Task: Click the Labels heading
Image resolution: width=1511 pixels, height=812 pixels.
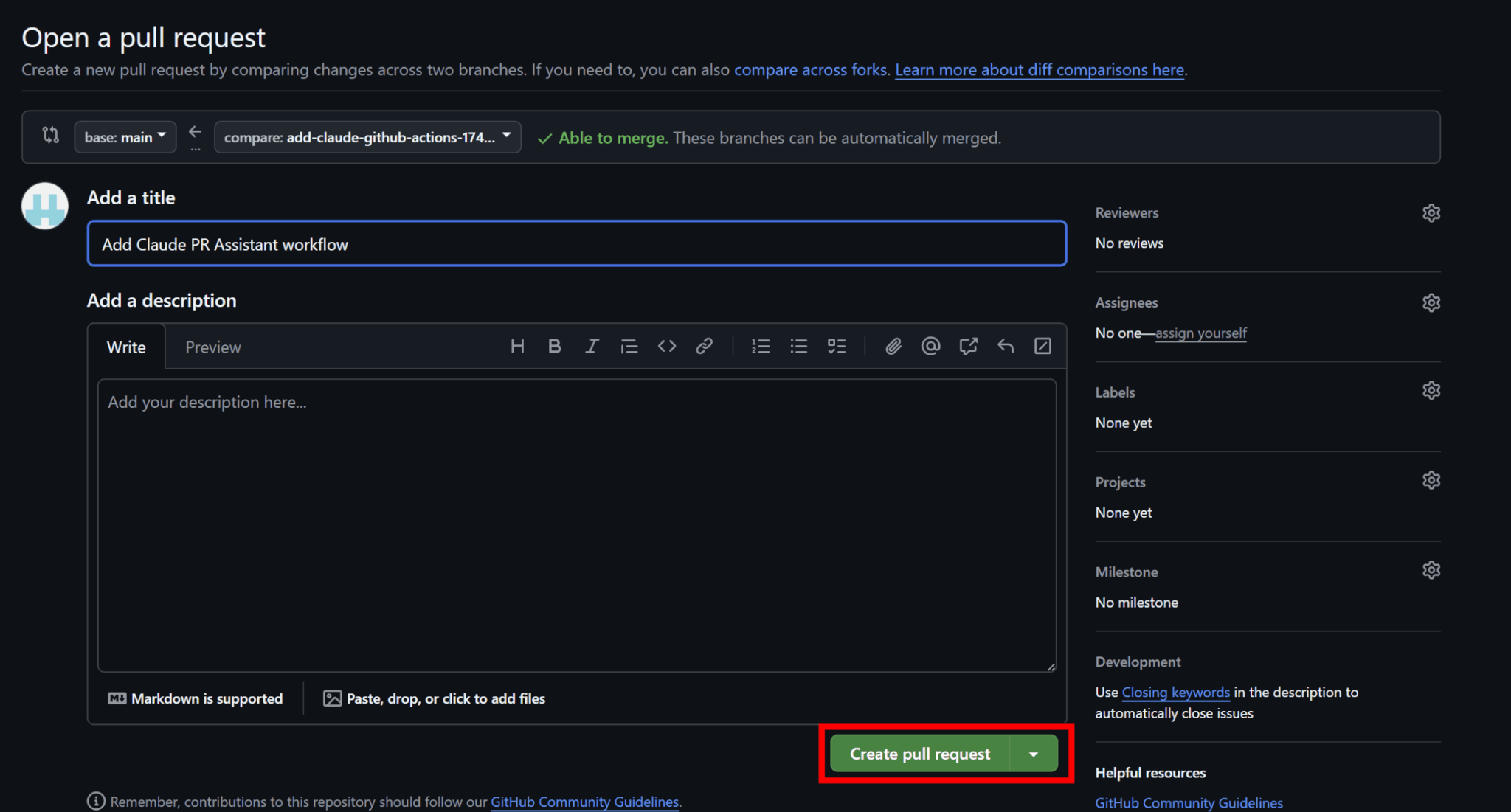Action: (x=1115, y=392)
